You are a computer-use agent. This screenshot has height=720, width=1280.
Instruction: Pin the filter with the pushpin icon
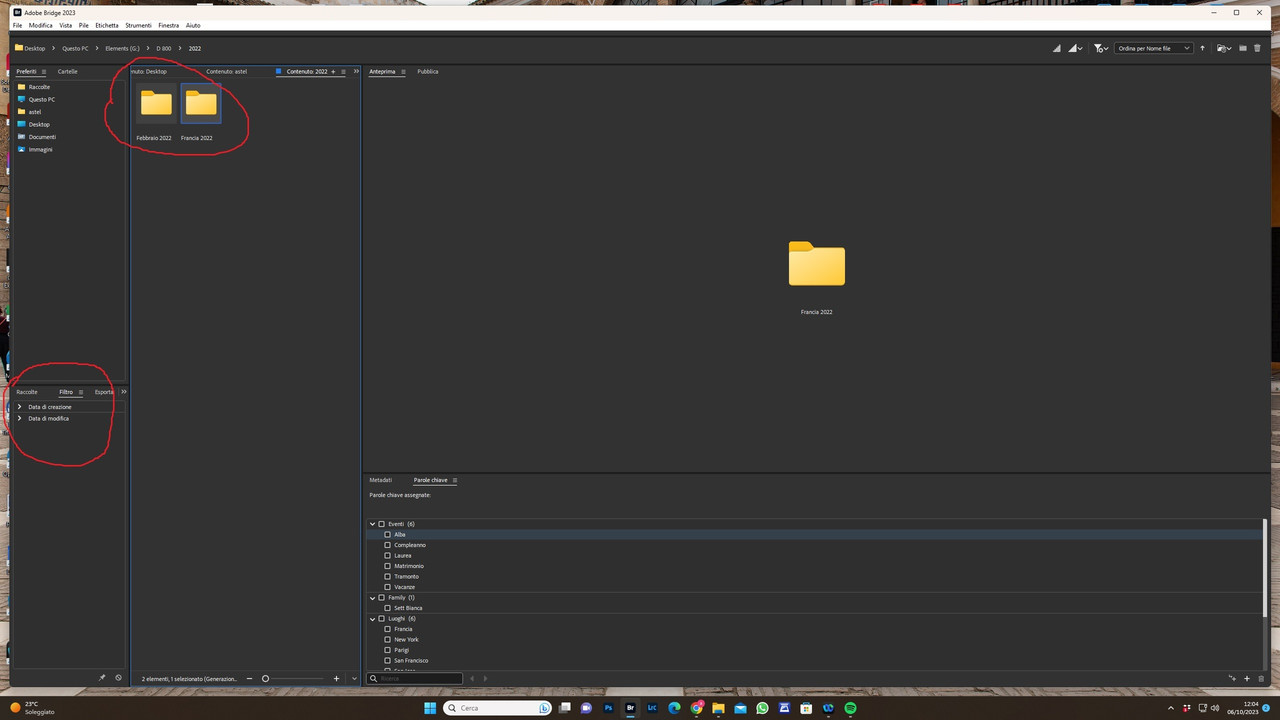(x=101, y=678)
